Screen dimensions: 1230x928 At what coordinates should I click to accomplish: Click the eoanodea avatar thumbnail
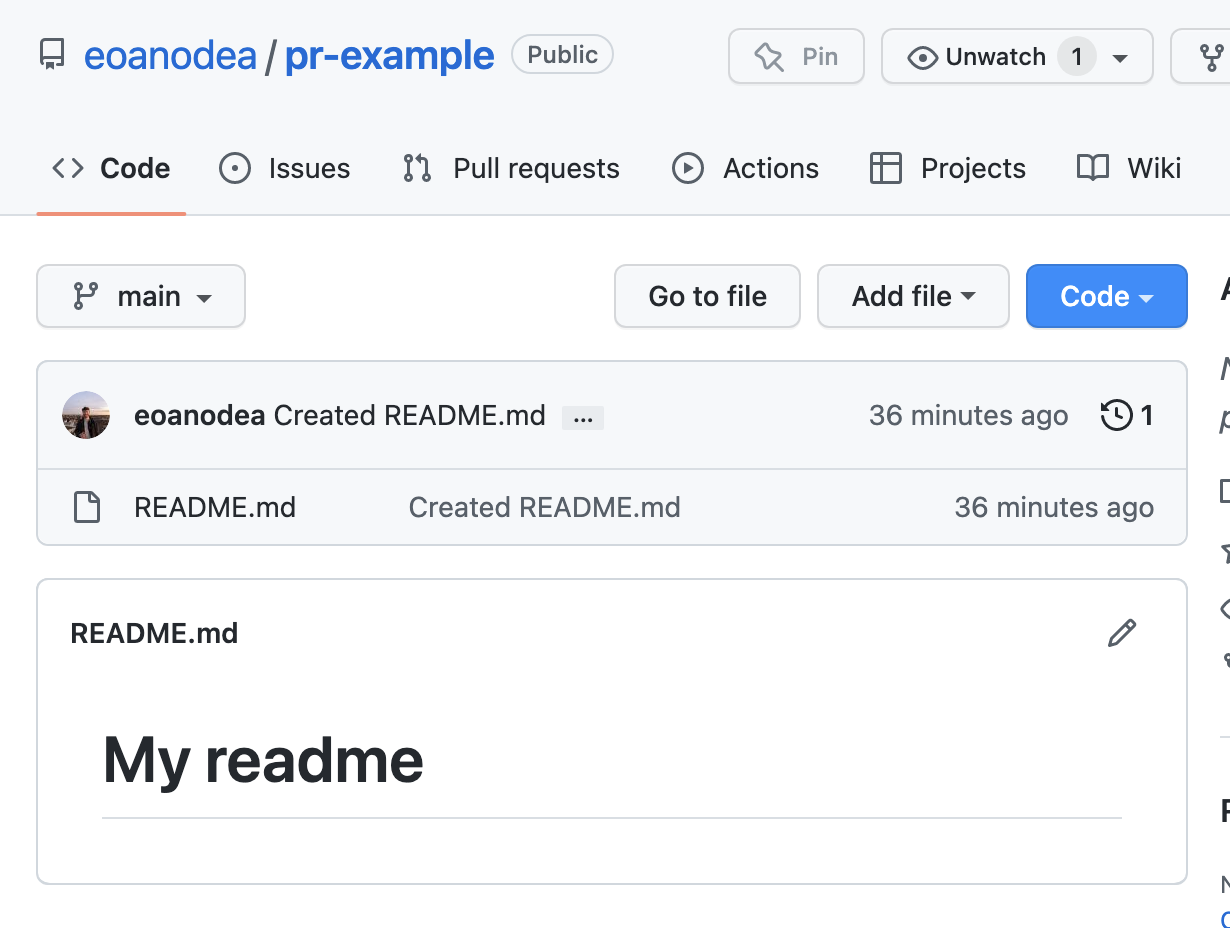click(x=86, y=415)
